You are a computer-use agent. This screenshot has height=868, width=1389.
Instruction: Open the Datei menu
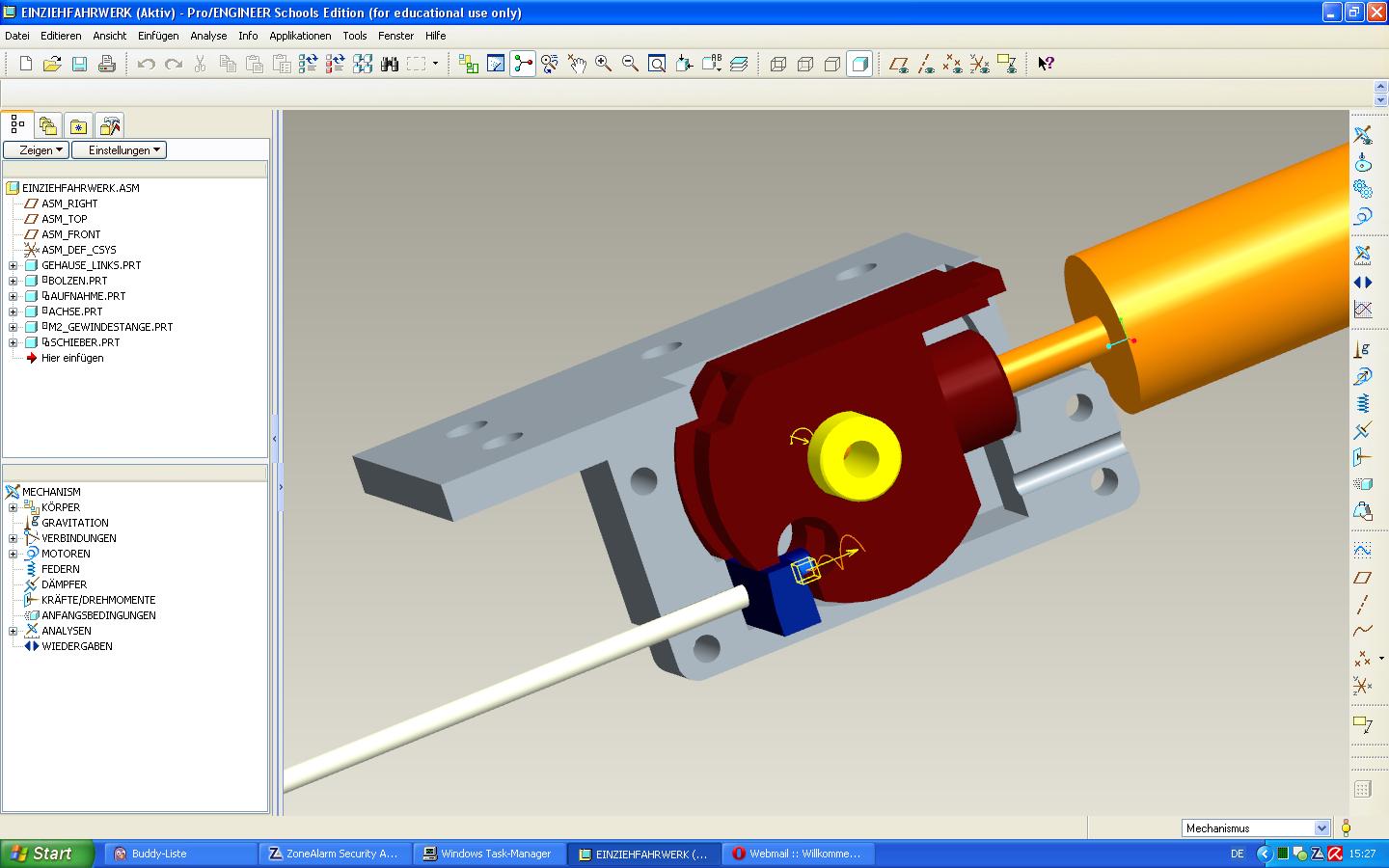(x=17, y=36)
